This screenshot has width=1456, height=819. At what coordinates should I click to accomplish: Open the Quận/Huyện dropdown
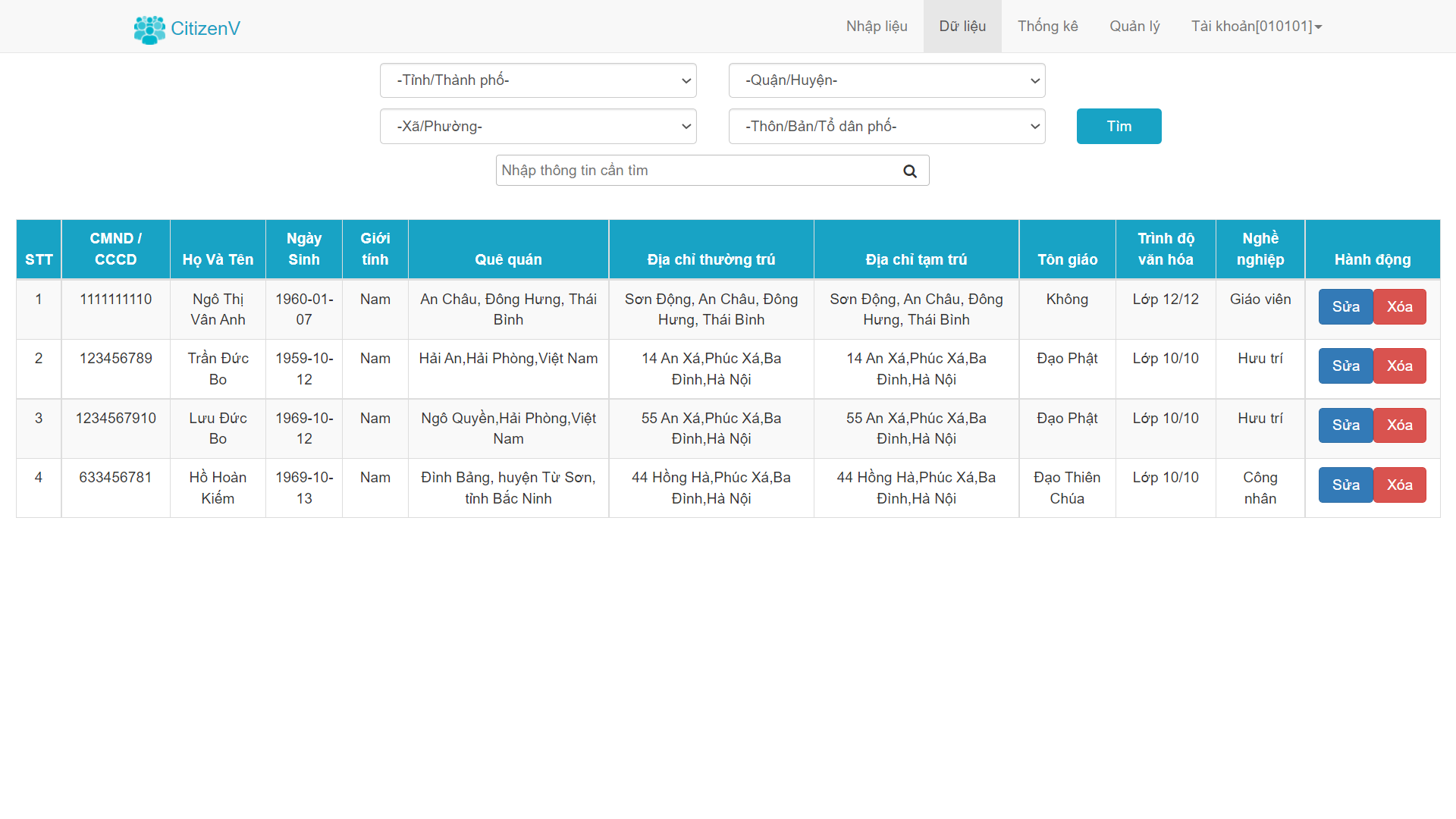pos(886,80)
